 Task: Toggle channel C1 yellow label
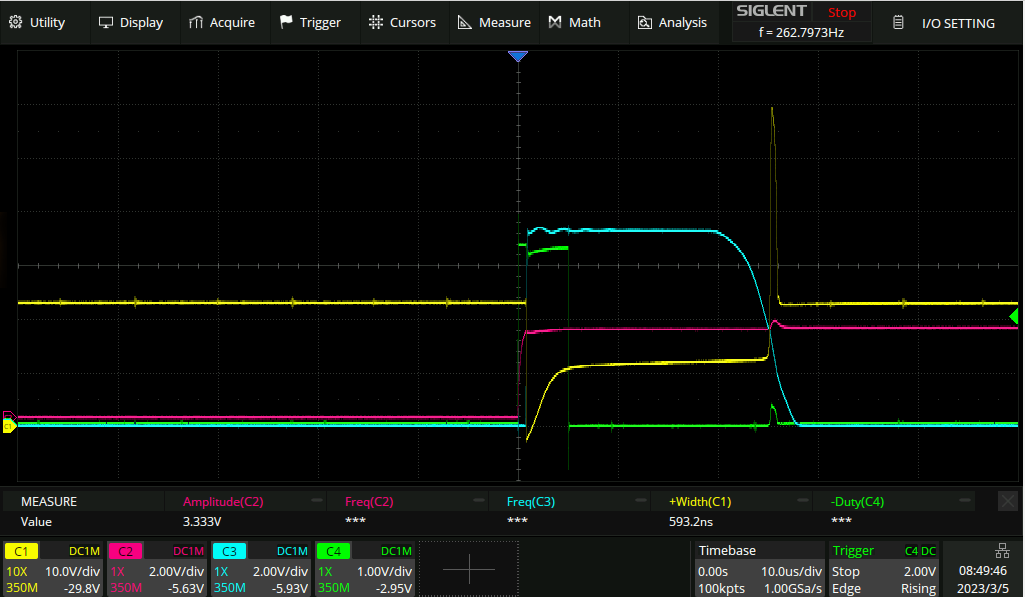(x=22, y=551)
